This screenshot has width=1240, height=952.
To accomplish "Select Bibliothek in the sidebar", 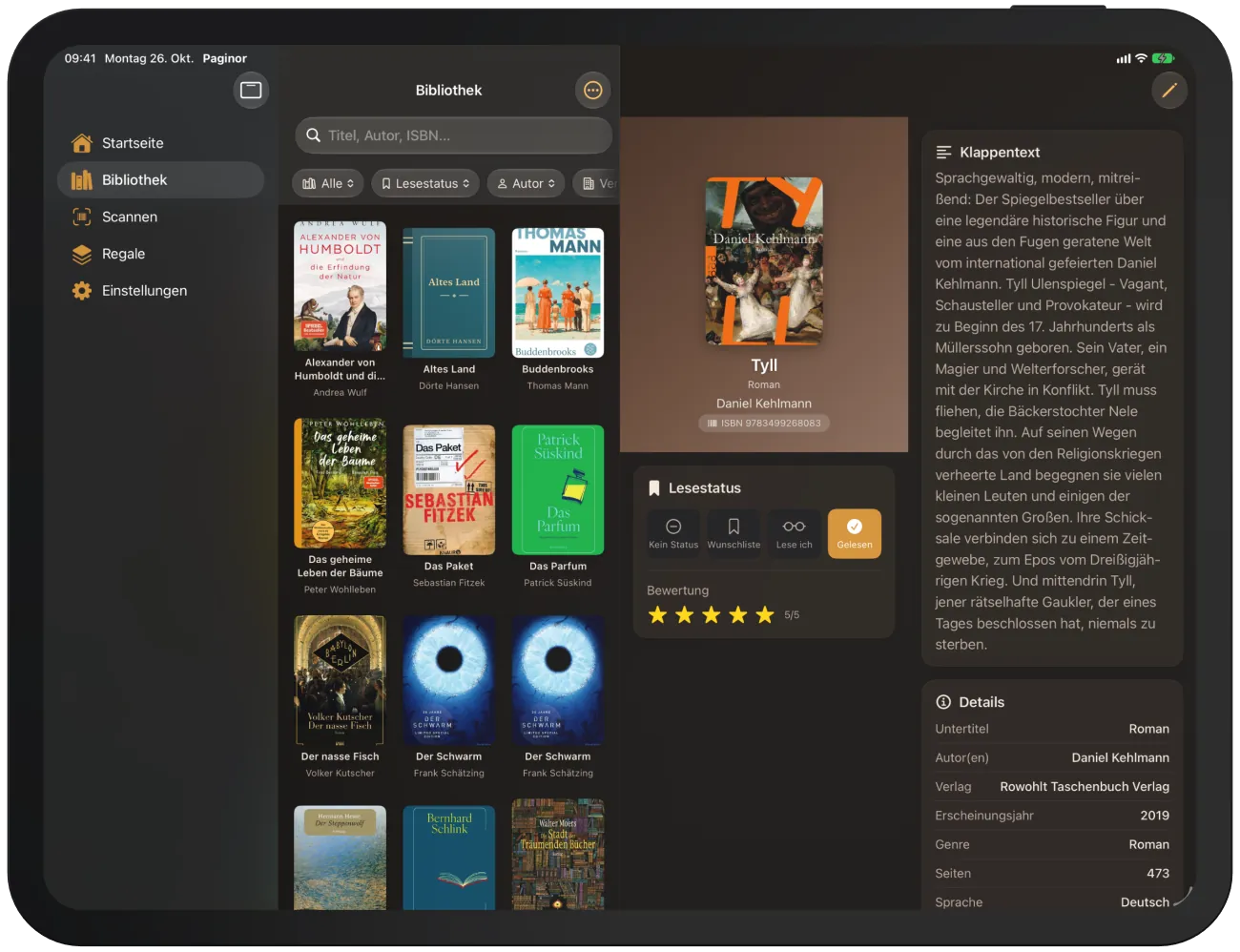I will 160,179.
